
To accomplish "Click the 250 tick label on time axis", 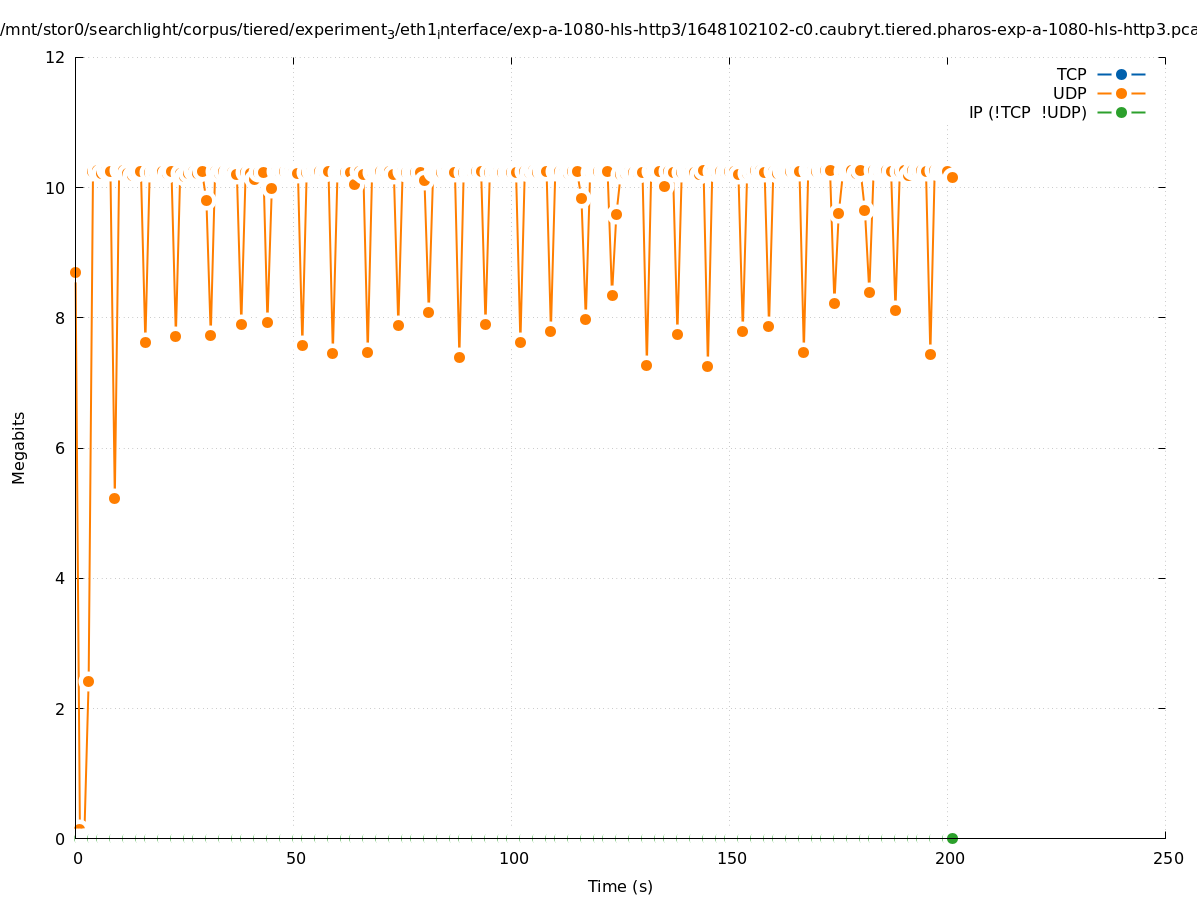I will coord(1167,859).
